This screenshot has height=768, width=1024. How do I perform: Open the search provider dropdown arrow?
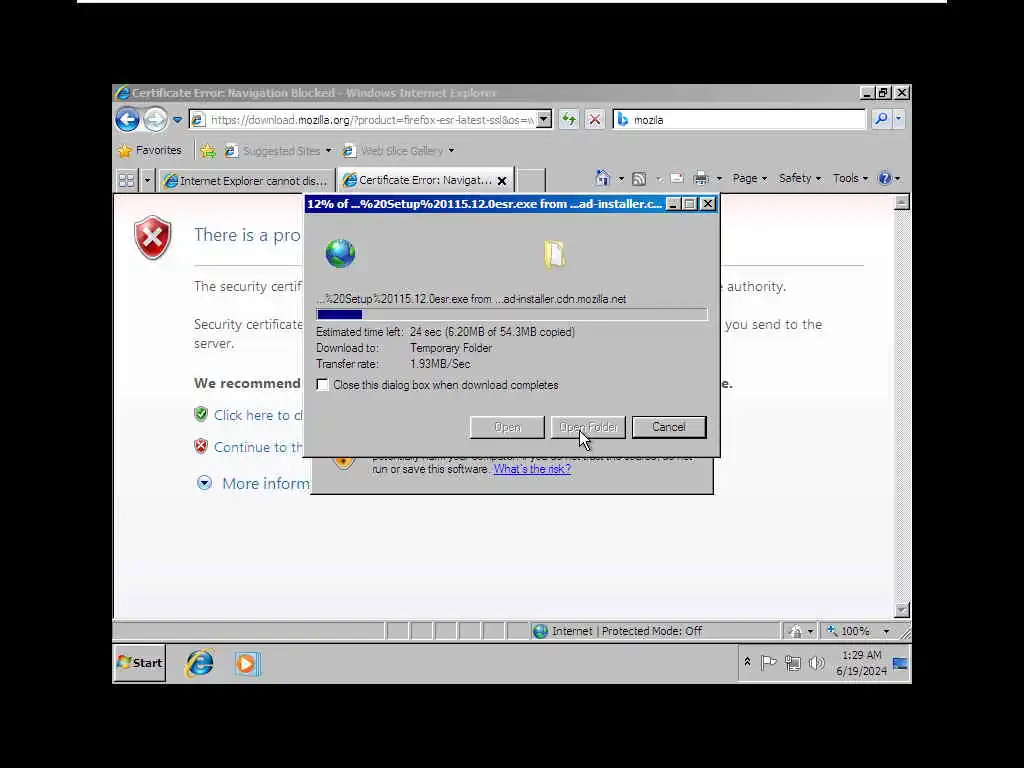[x=899, y=119]
